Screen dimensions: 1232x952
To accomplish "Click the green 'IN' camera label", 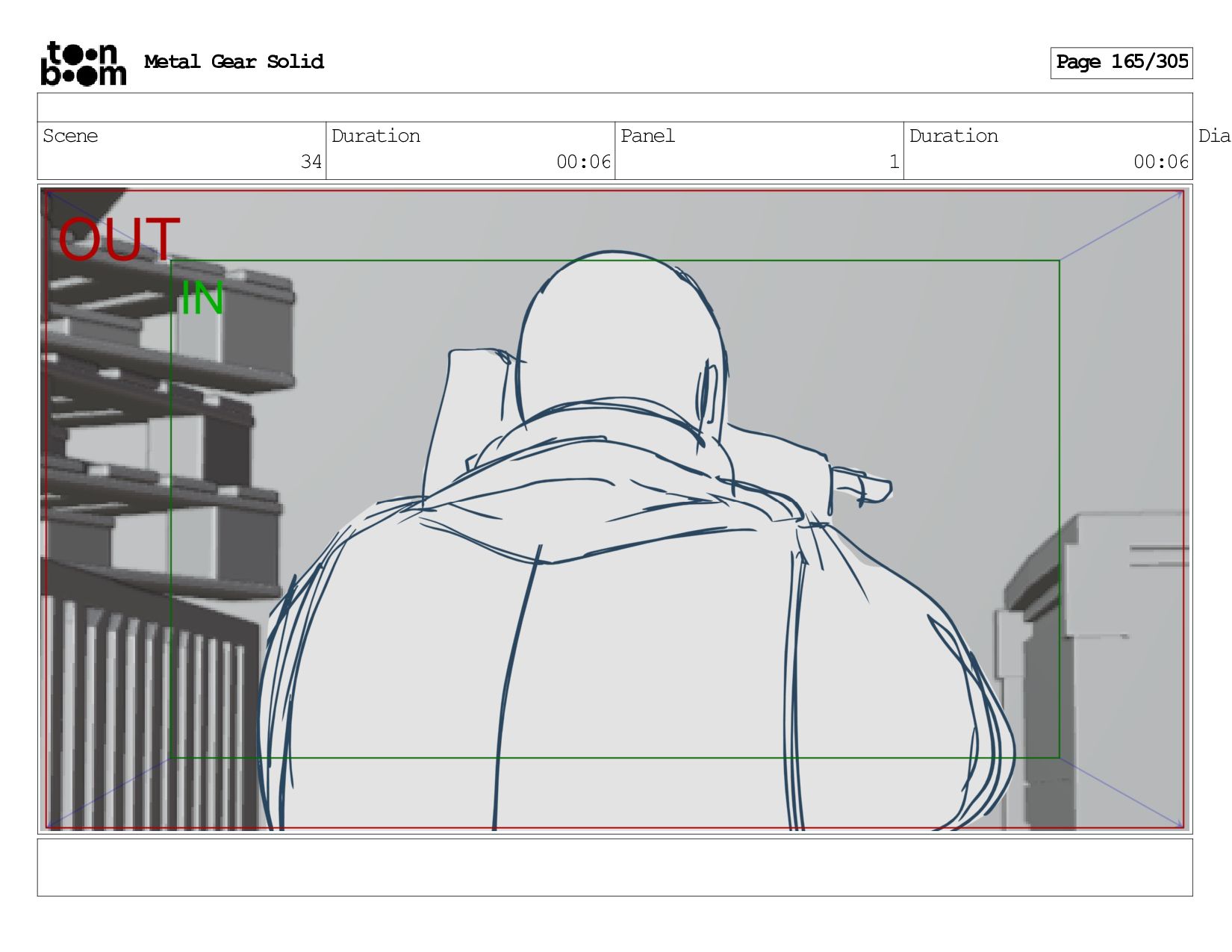I will 202,299.
